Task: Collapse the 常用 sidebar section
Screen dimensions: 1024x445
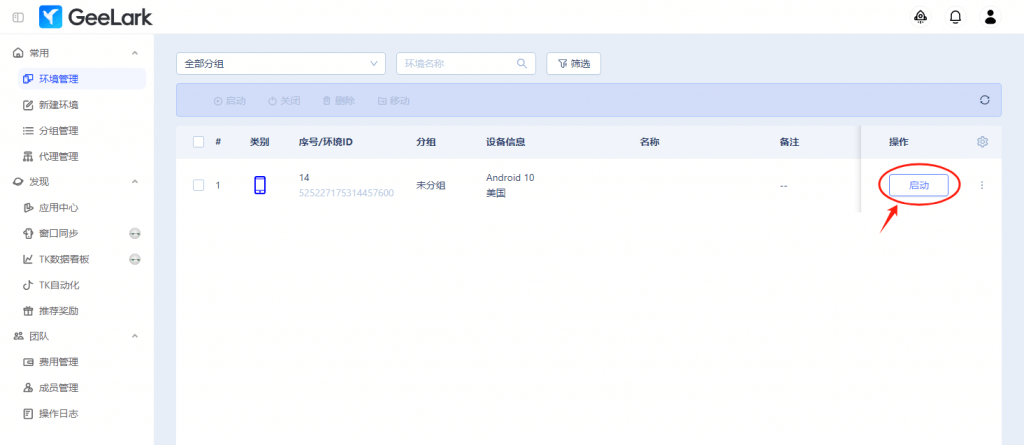Action: click(x=135, y=53)
